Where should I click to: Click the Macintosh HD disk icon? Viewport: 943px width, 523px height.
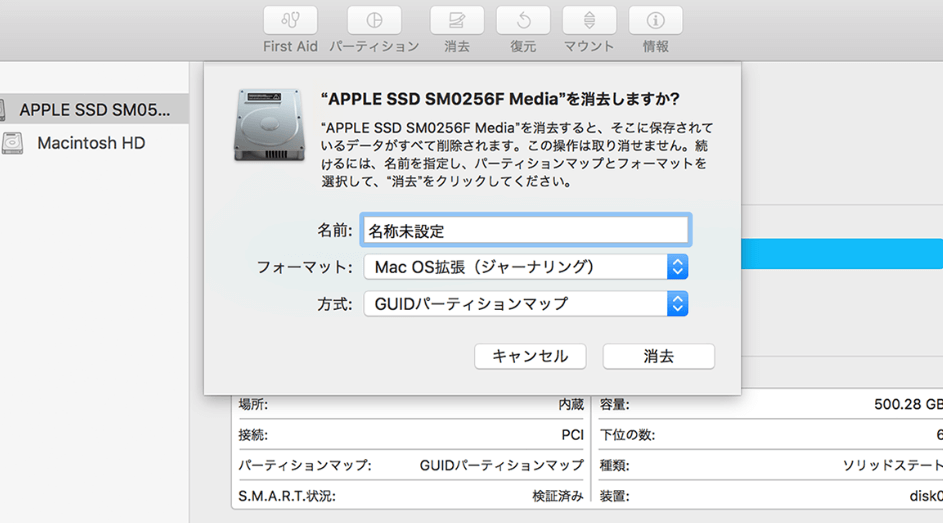(x=12, y=143)
